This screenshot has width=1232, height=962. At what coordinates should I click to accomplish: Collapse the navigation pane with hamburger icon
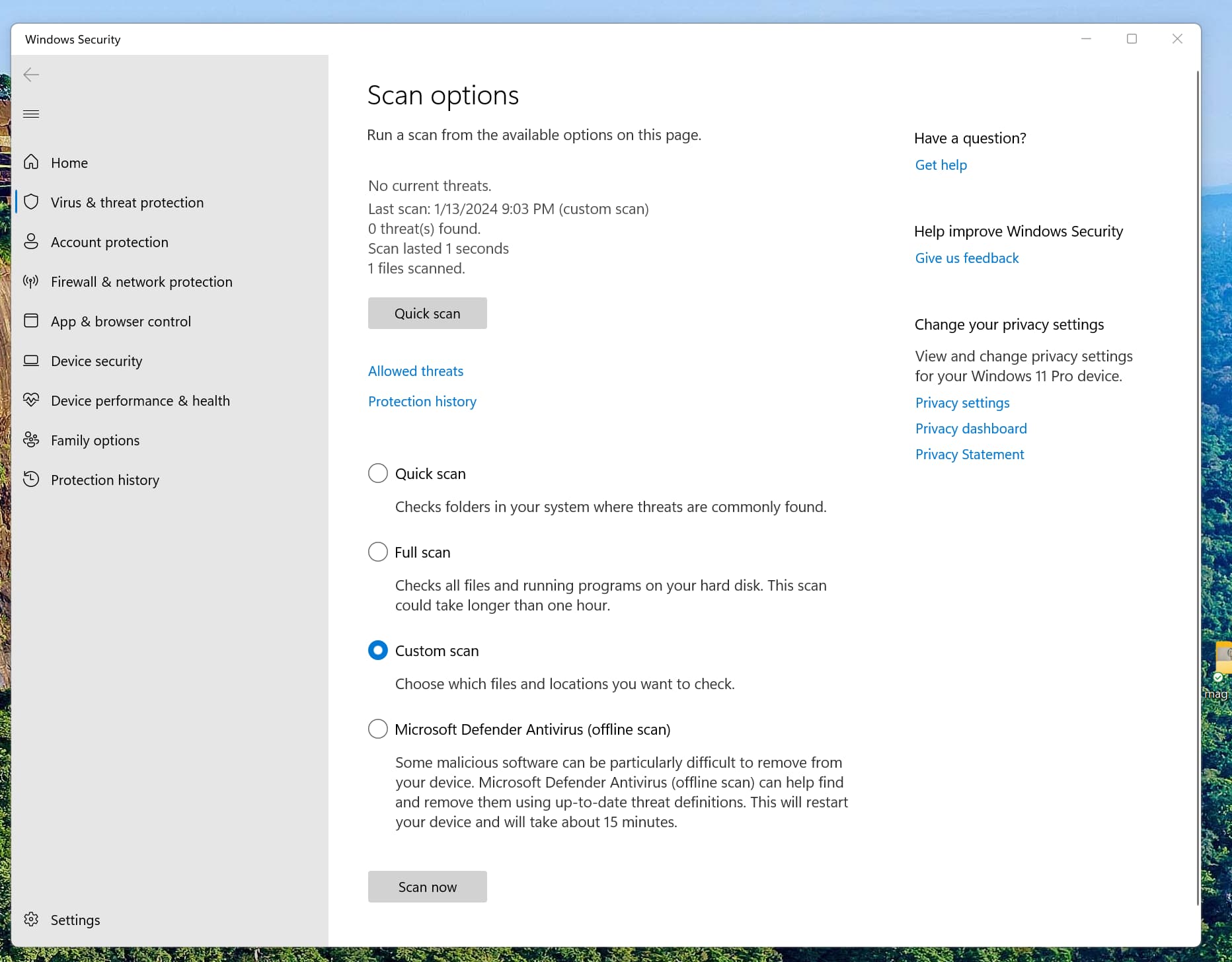31,114
